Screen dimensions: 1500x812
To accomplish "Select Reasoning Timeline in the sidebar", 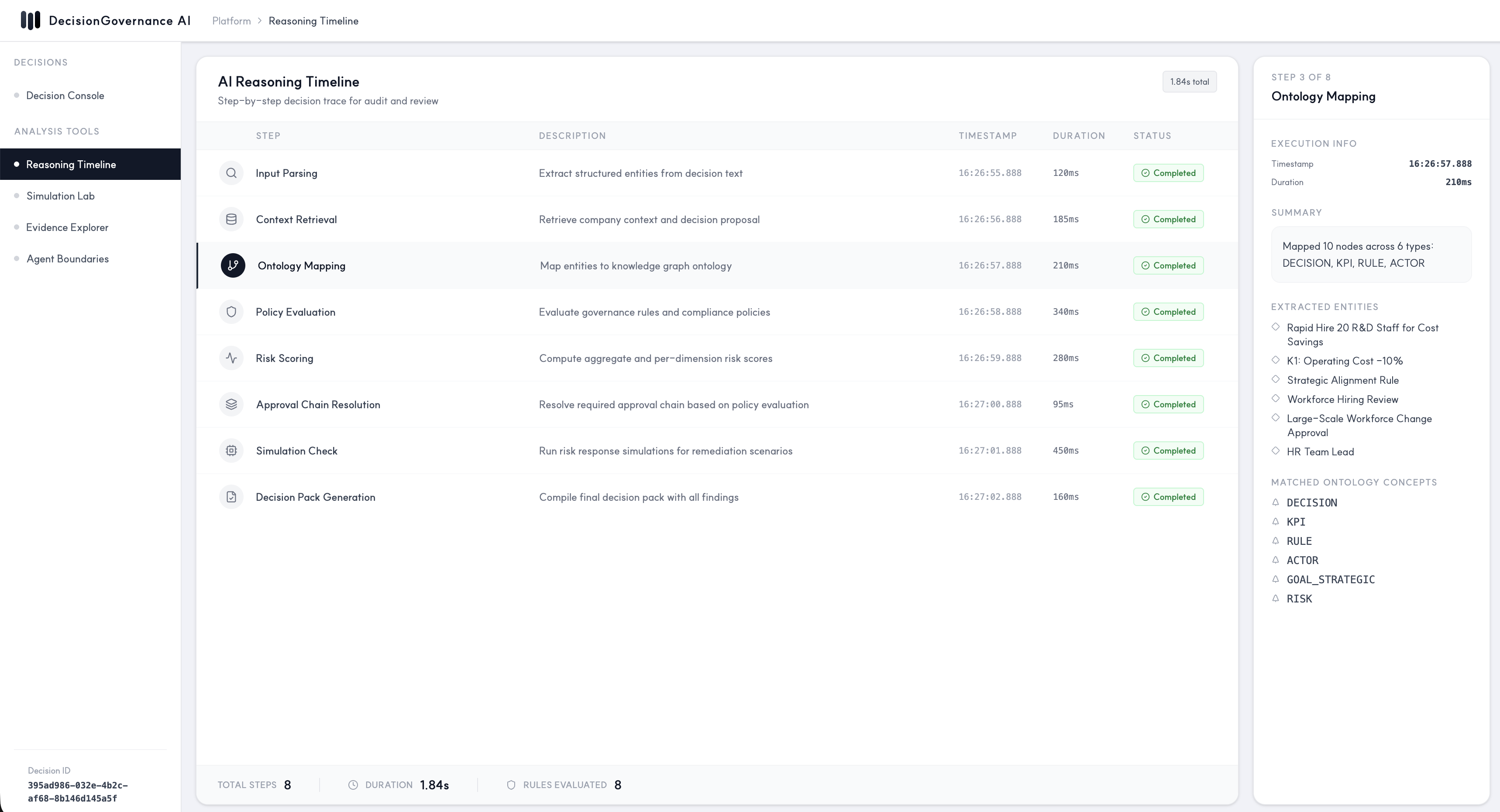I will coord(90,164).
